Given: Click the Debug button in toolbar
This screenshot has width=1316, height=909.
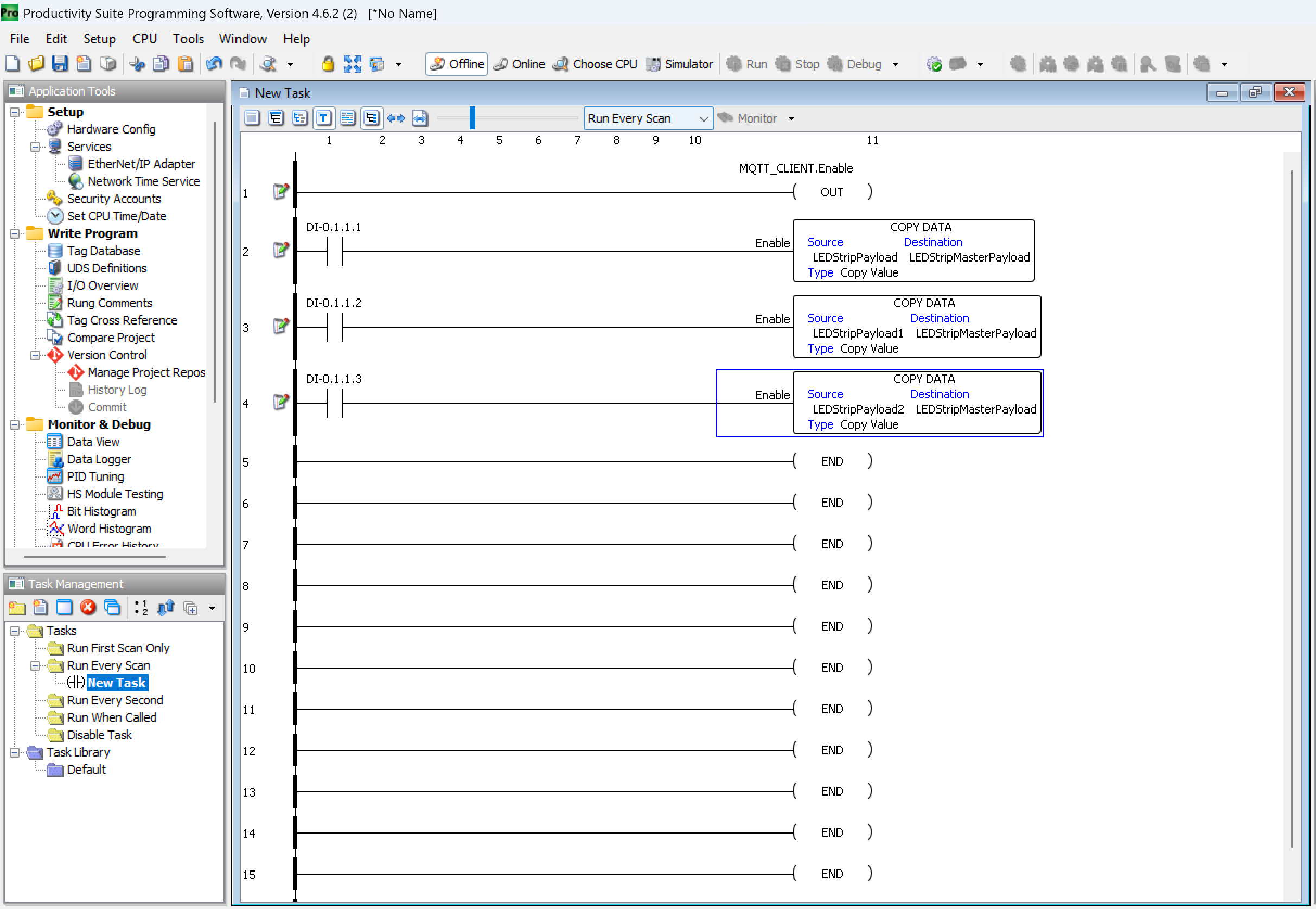Looking at the screenshot, I should coord(854,64).
